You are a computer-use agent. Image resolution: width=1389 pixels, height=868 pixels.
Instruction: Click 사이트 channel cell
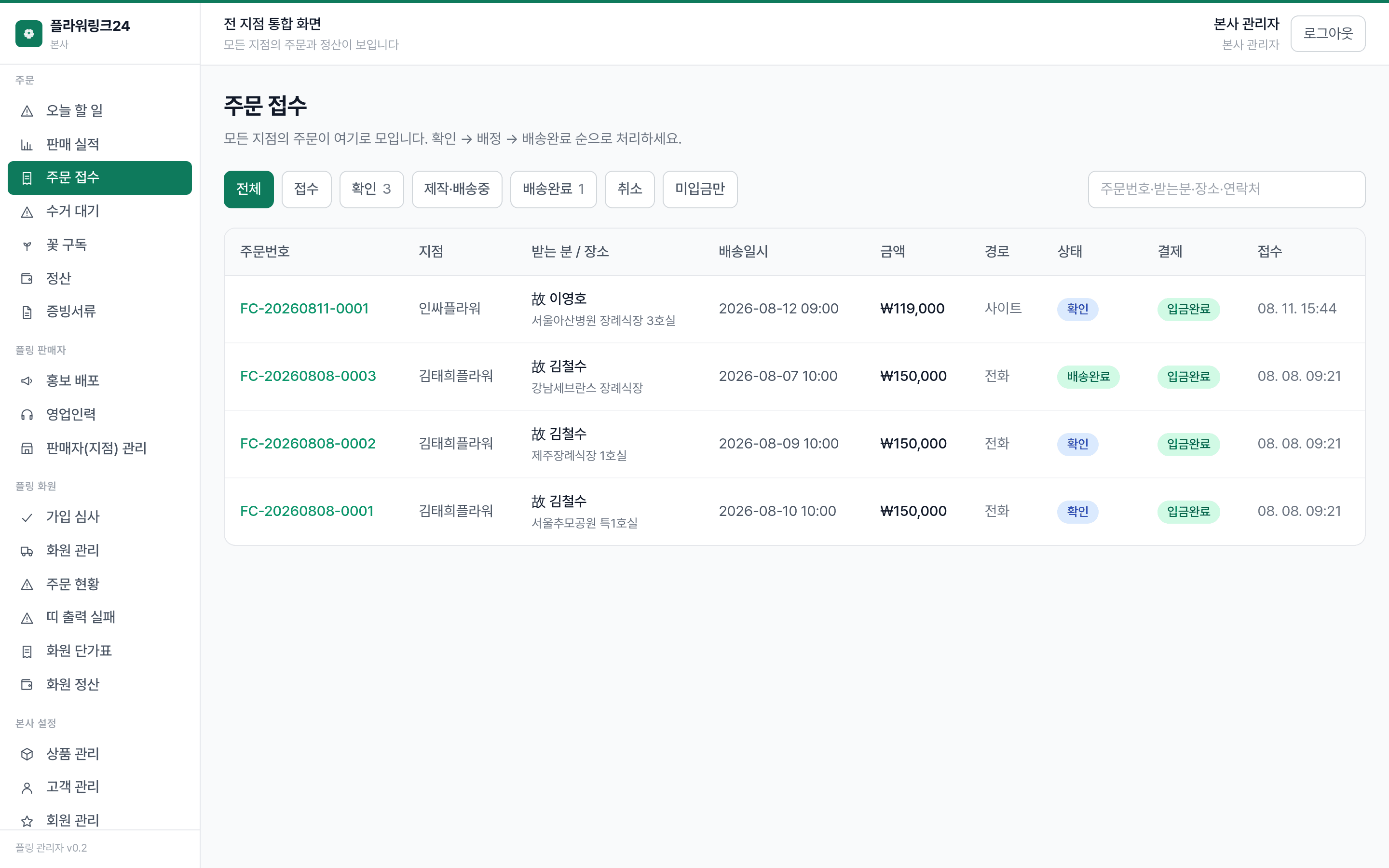[1003, 309]
